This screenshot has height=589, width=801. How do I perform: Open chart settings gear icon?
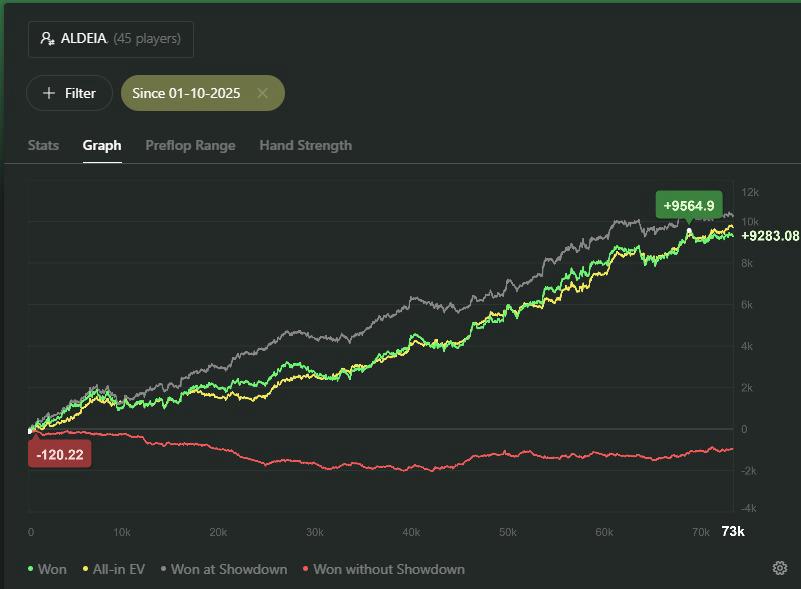780,568
